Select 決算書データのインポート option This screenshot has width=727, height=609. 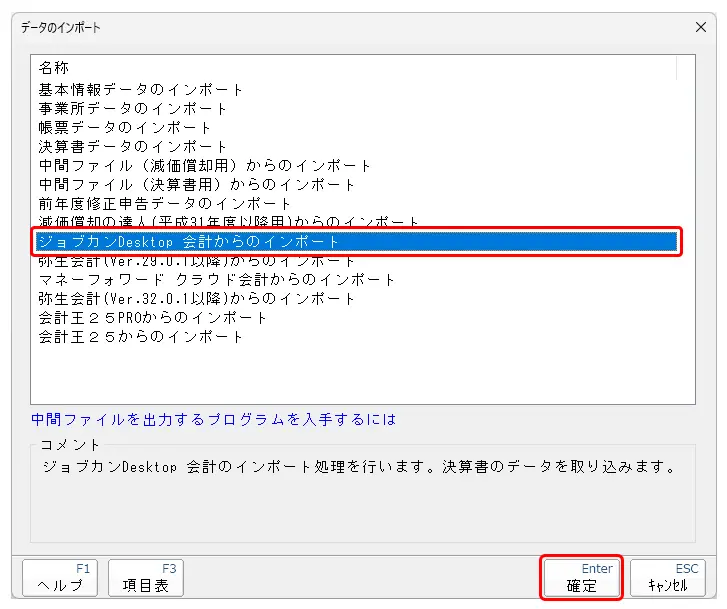click(133, 147)
